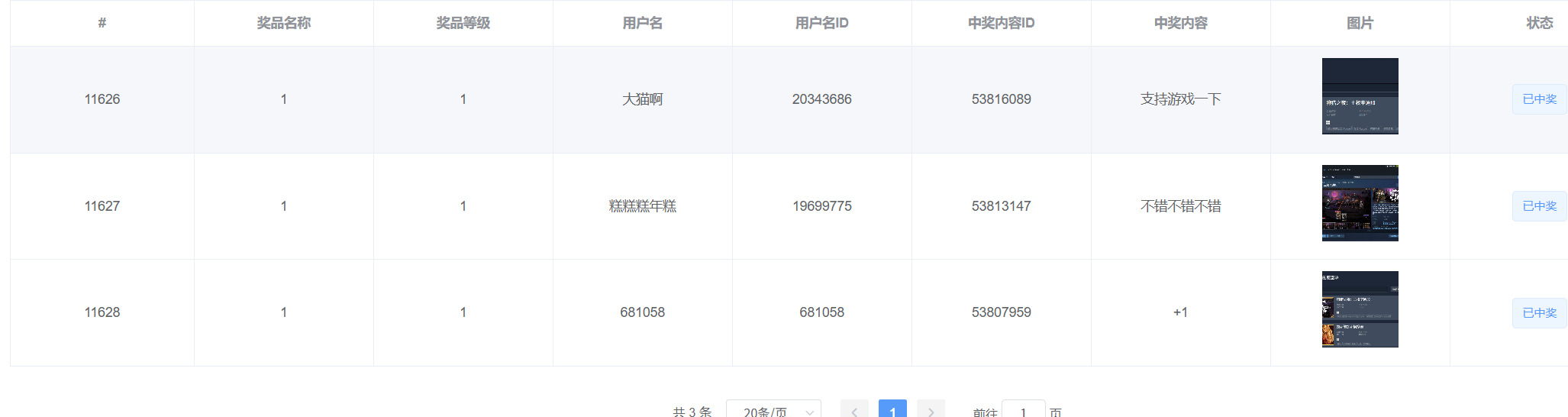Select the 不错不错不错 prize content cell

click(x=1181, y=206)
